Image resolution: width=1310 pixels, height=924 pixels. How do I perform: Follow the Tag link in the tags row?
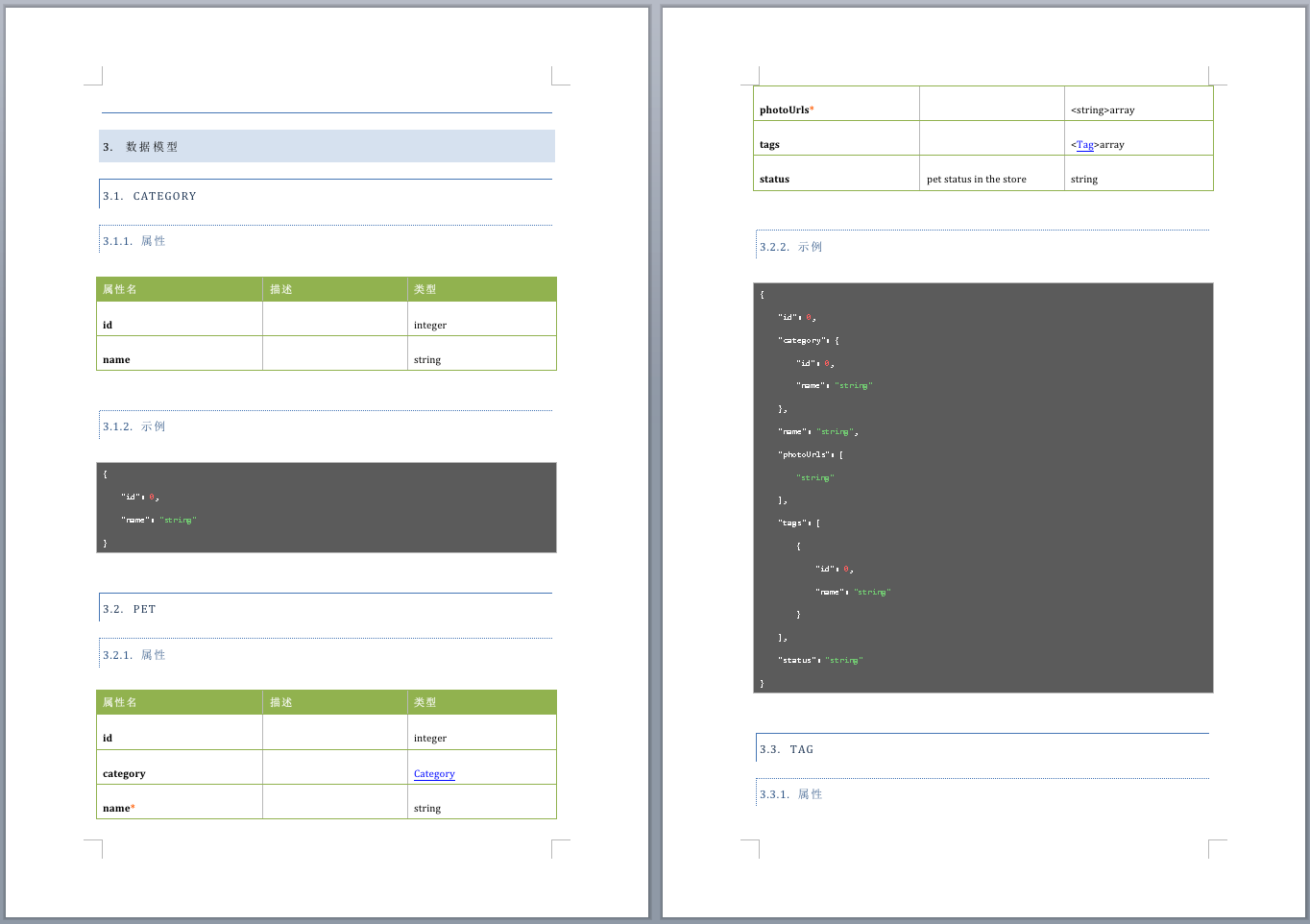click(1084, 145)
